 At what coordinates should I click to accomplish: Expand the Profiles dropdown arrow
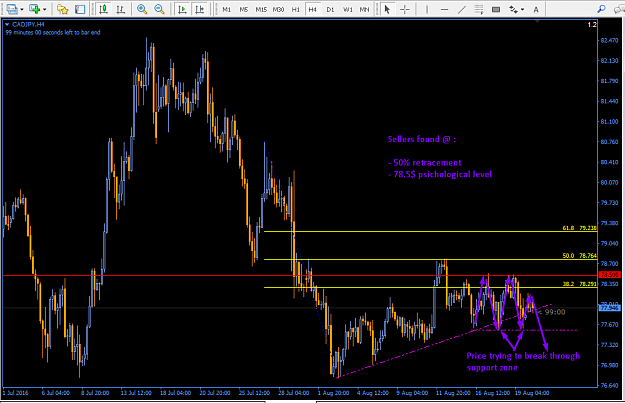point(22,9)
